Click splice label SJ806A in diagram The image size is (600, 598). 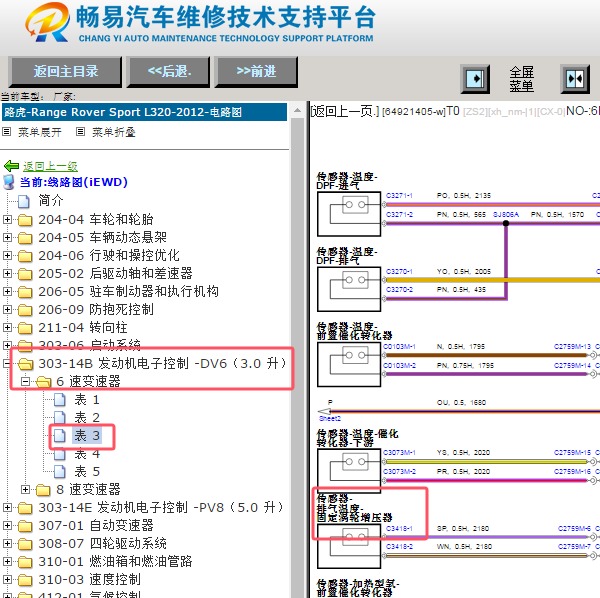pos(506,215)
